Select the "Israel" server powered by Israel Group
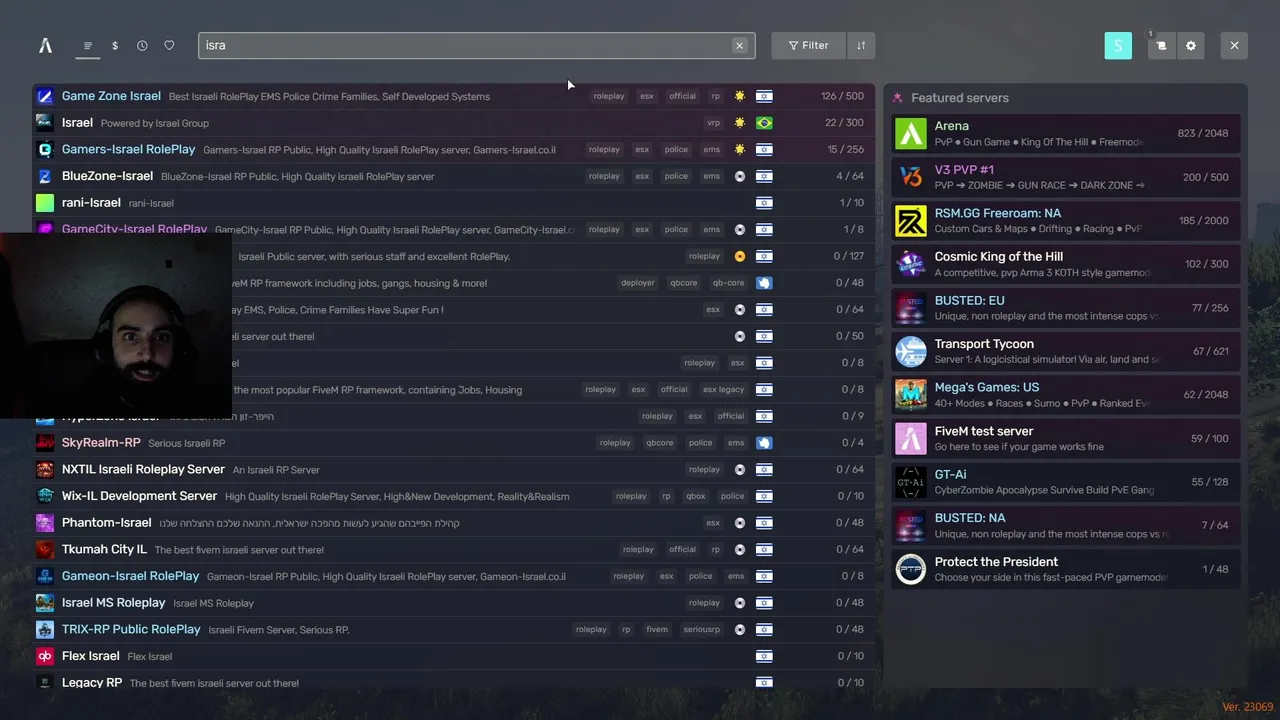 (x=77, y=123)
